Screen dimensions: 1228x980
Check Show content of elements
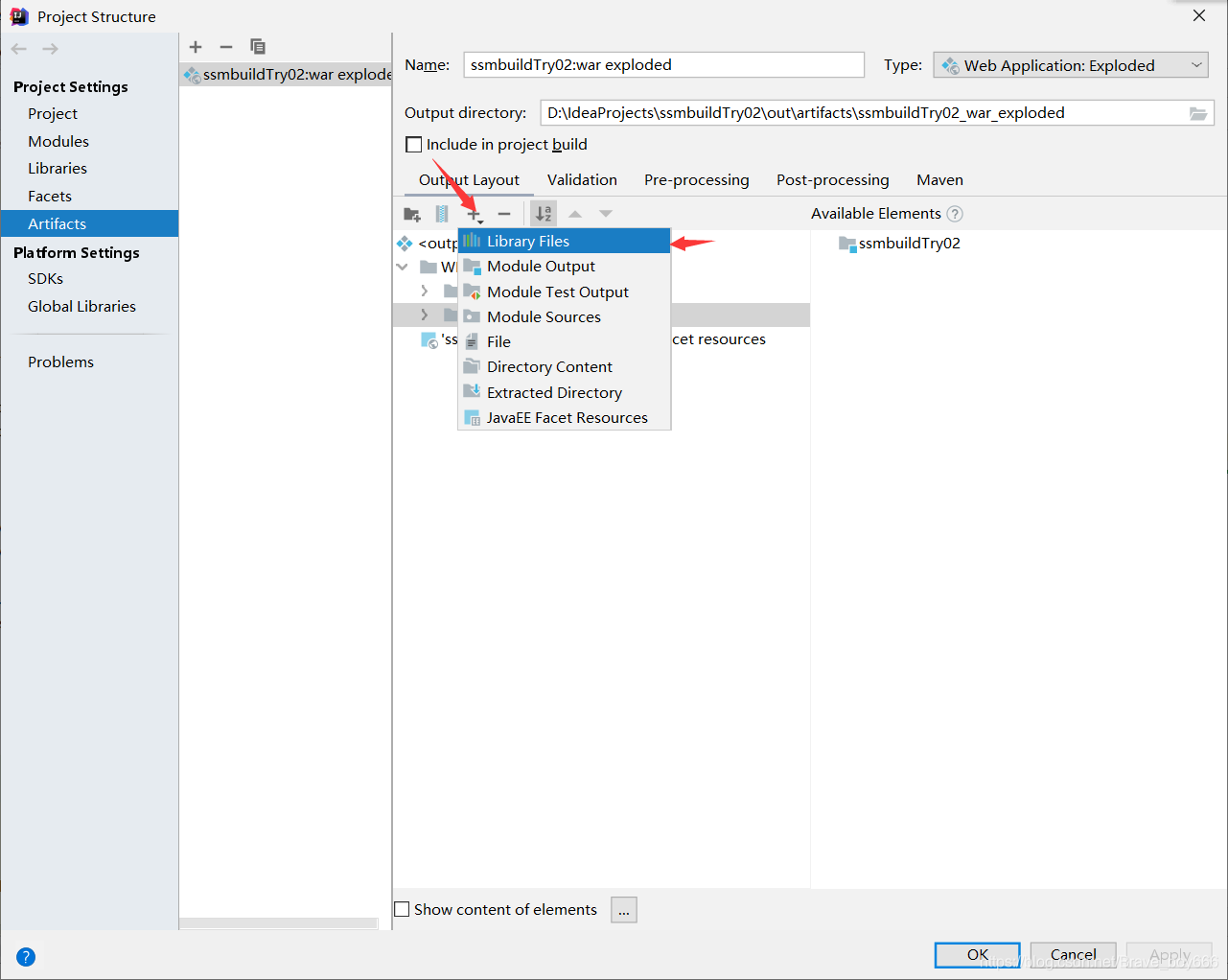pos(403,909)
